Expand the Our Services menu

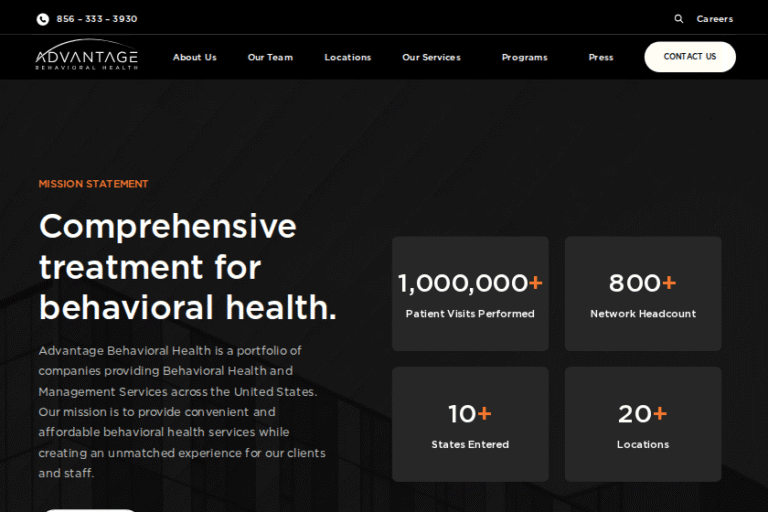431,58
